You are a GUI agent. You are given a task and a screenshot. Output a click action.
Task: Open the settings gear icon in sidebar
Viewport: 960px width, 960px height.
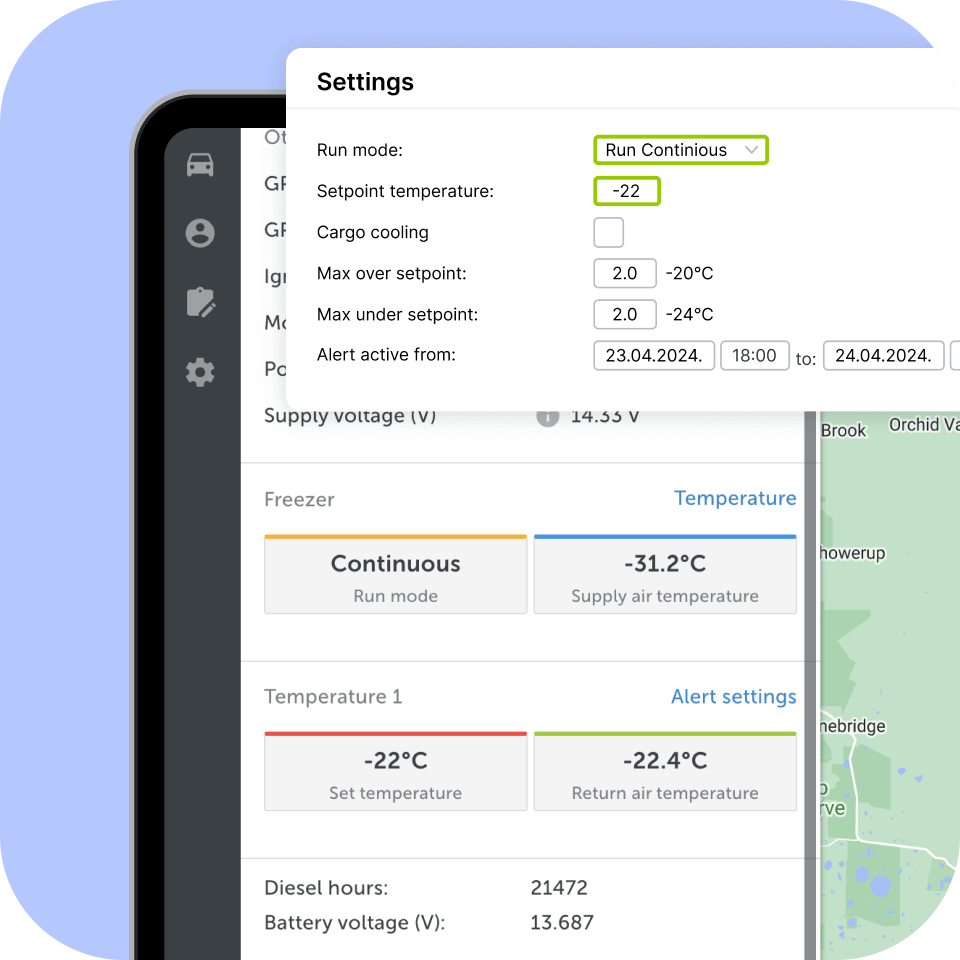click(x=200, y=372)
